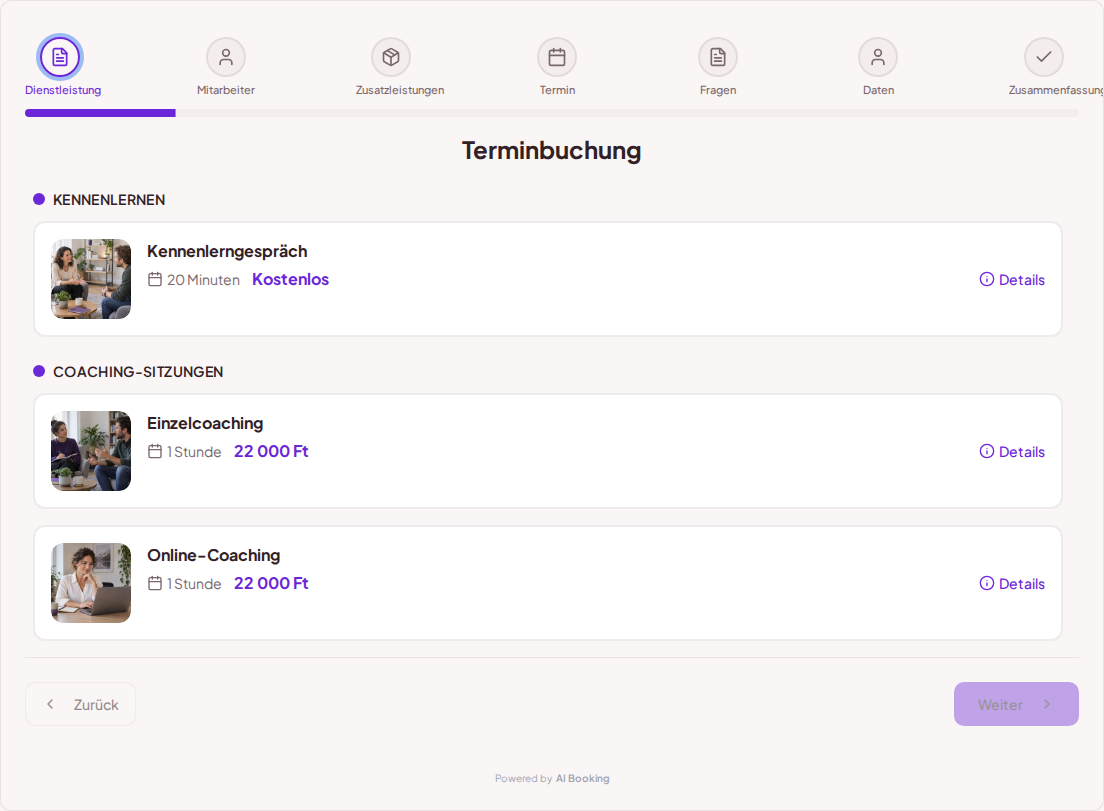Click the left chevron on Zurück button
This screenshot has width=1104, height=811.
(50, 704)
